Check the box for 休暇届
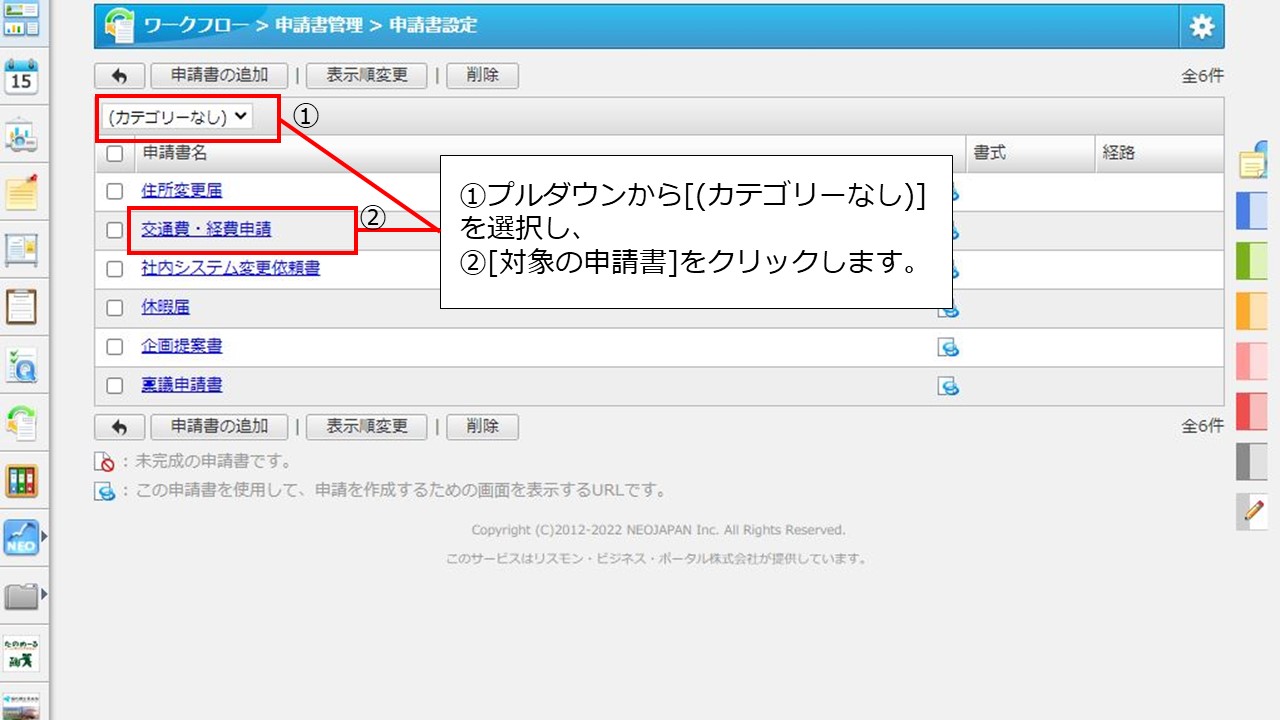The image size is (1280, 720). point(115,308)
